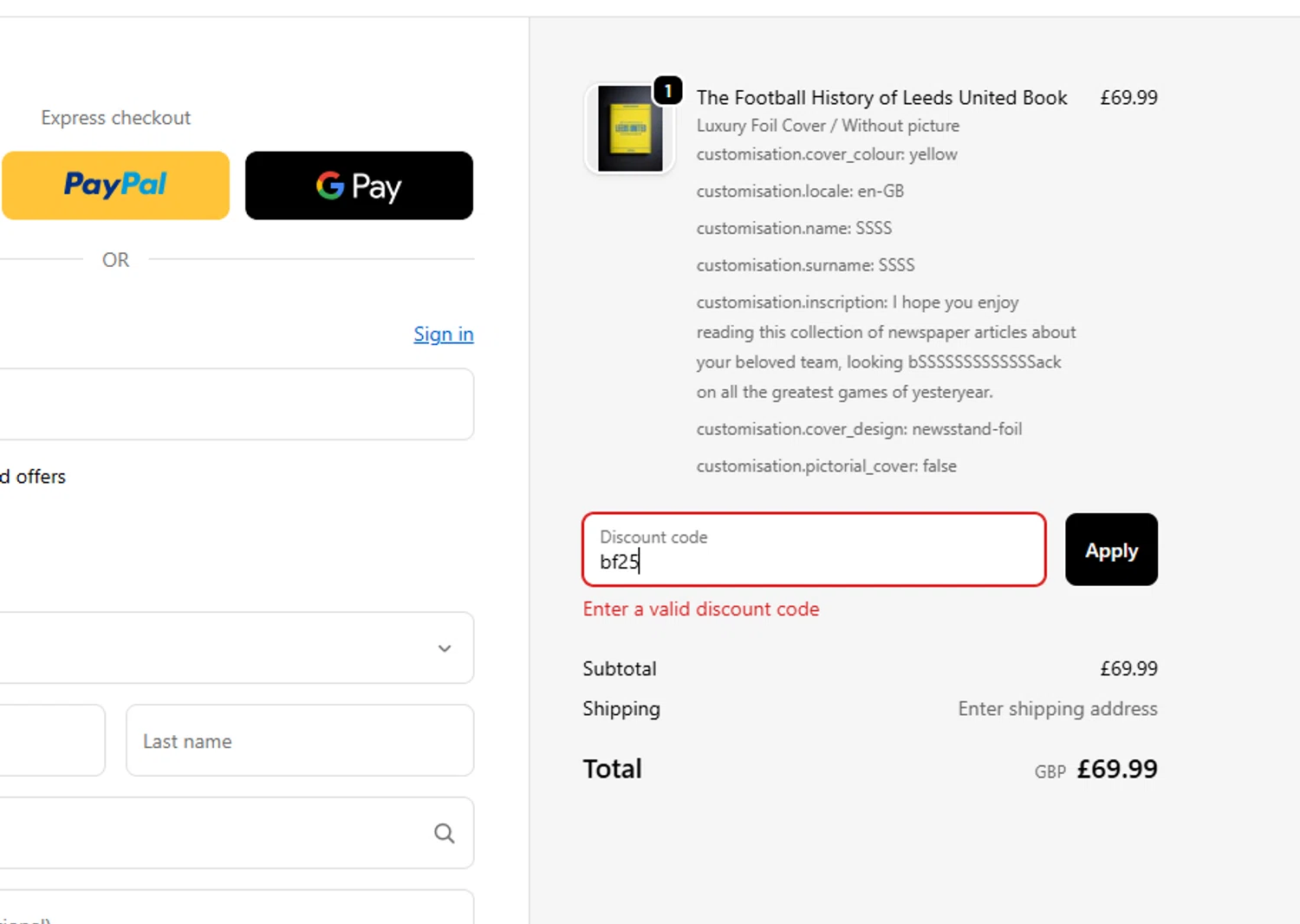Viewport: 1300px width, 924px height.
Task: Click the quantity badge on the thumbnail
Action: [x=668, y=90]
